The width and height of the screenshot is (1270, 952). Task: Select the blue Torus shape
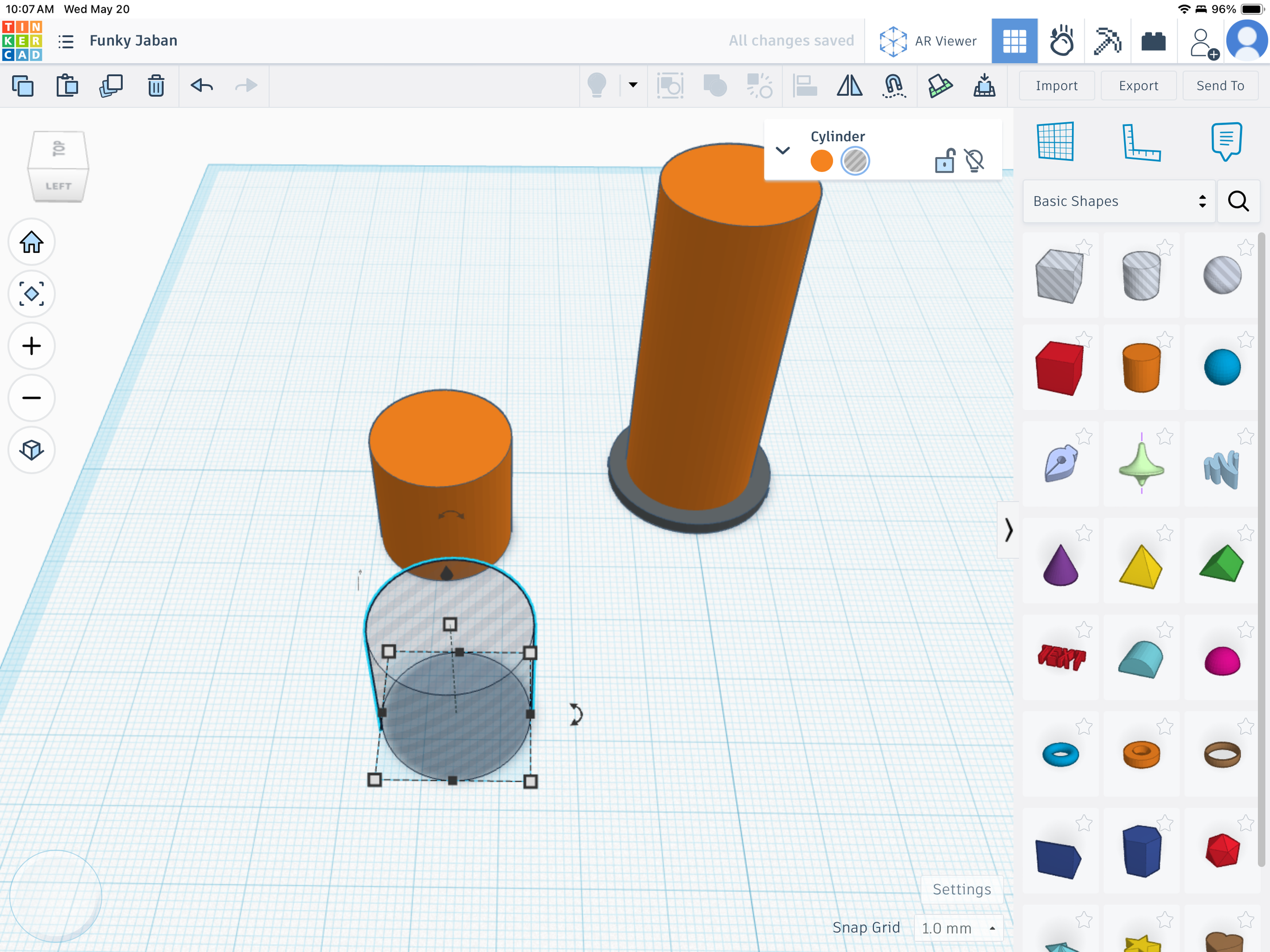[x=1060, y=755]
